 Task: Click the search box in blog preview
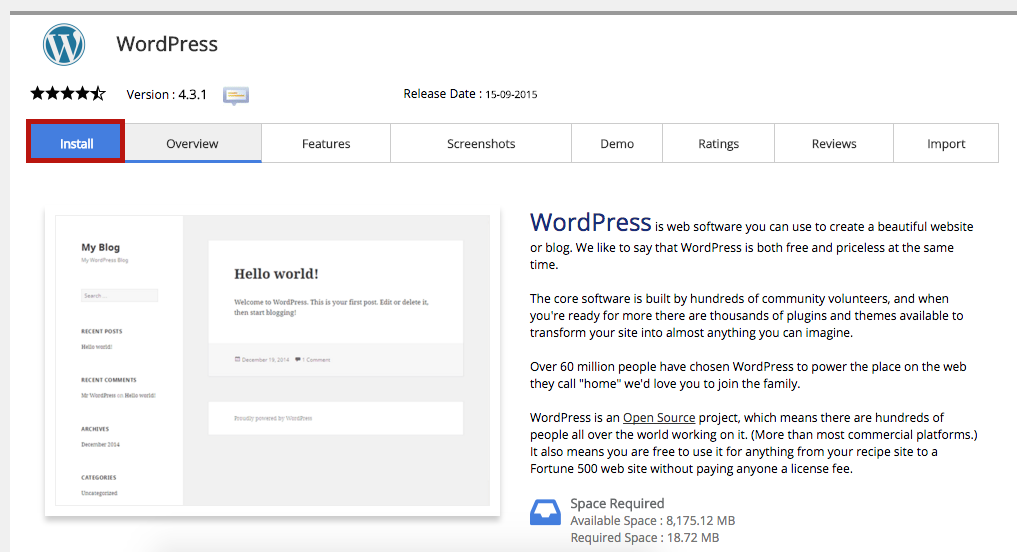119,295
